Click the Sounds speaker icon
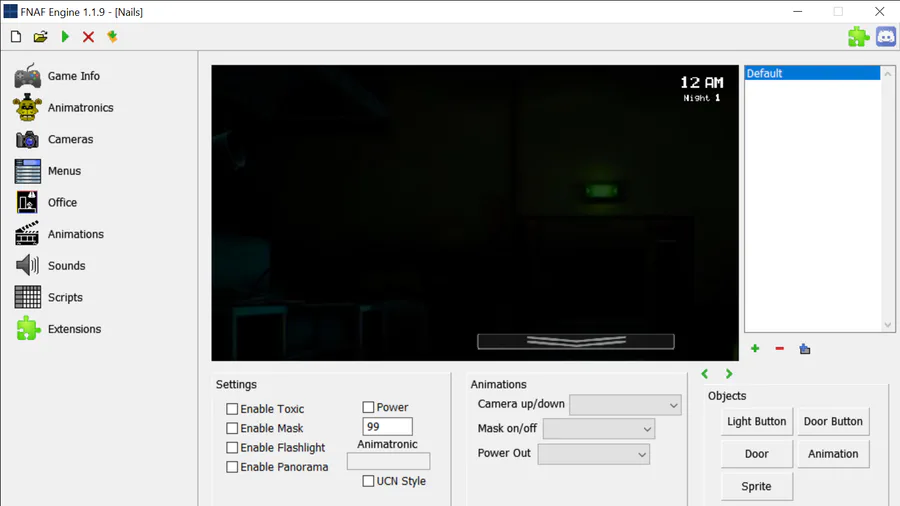The width and height of the screenshot is (900, 506). pos(28,266)
